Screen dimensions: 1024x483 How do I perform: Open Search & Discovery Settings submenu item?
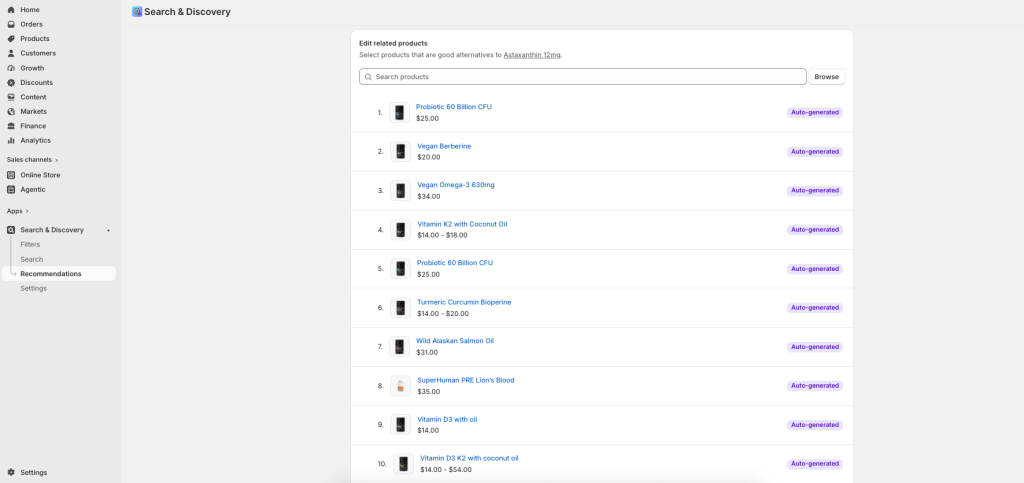click(x=33, y=288)
